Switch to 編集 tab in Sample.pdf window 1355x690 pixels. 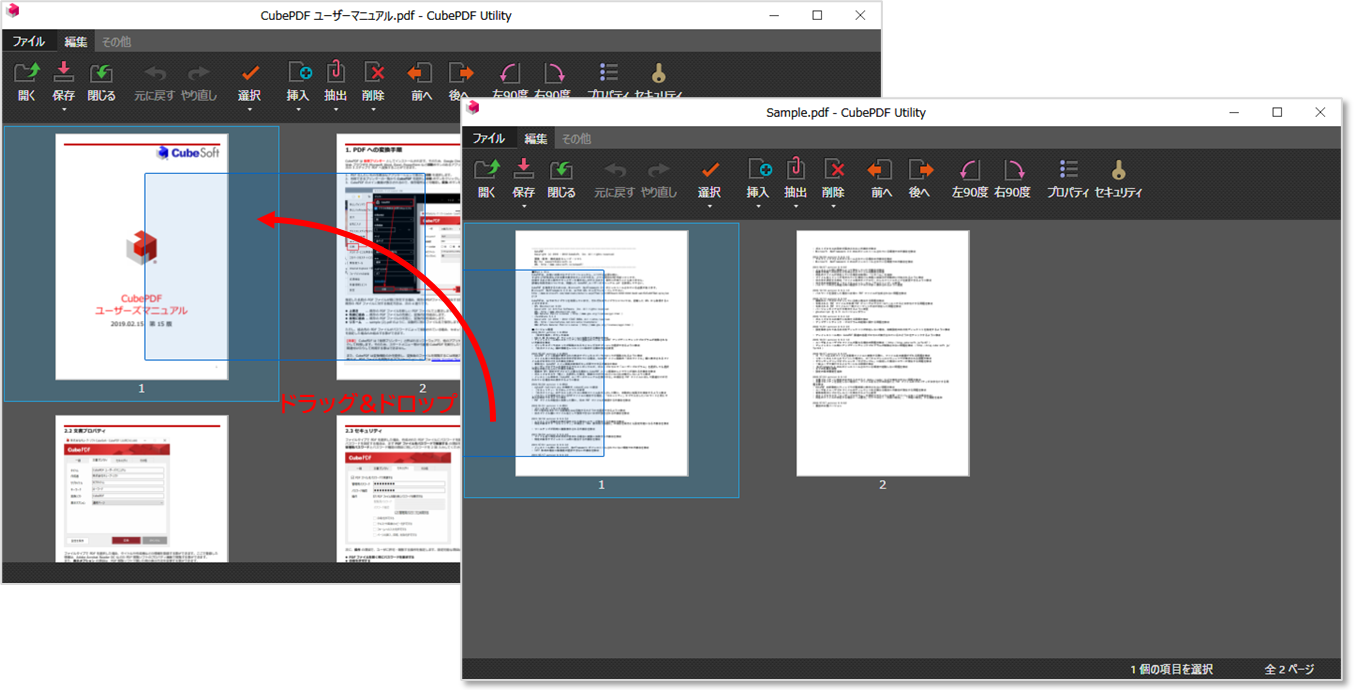point(536,138)
